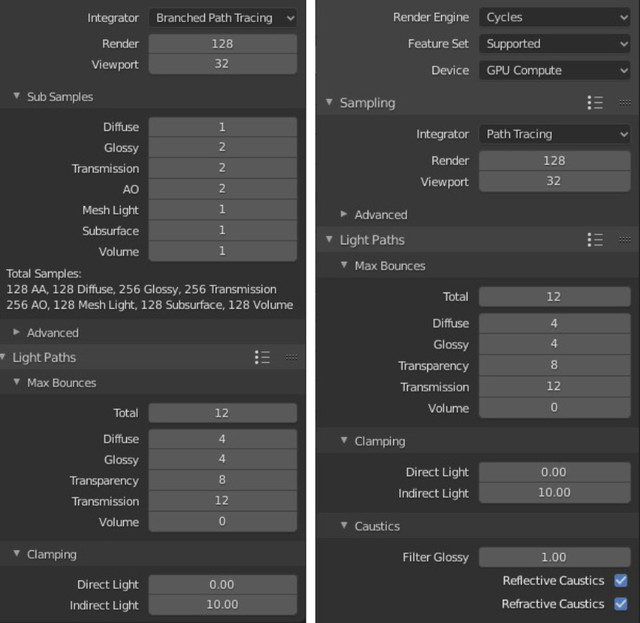Screen dimensions: 640x623
Task: Click Transmission sub samples field
Action: coord(222,168)
